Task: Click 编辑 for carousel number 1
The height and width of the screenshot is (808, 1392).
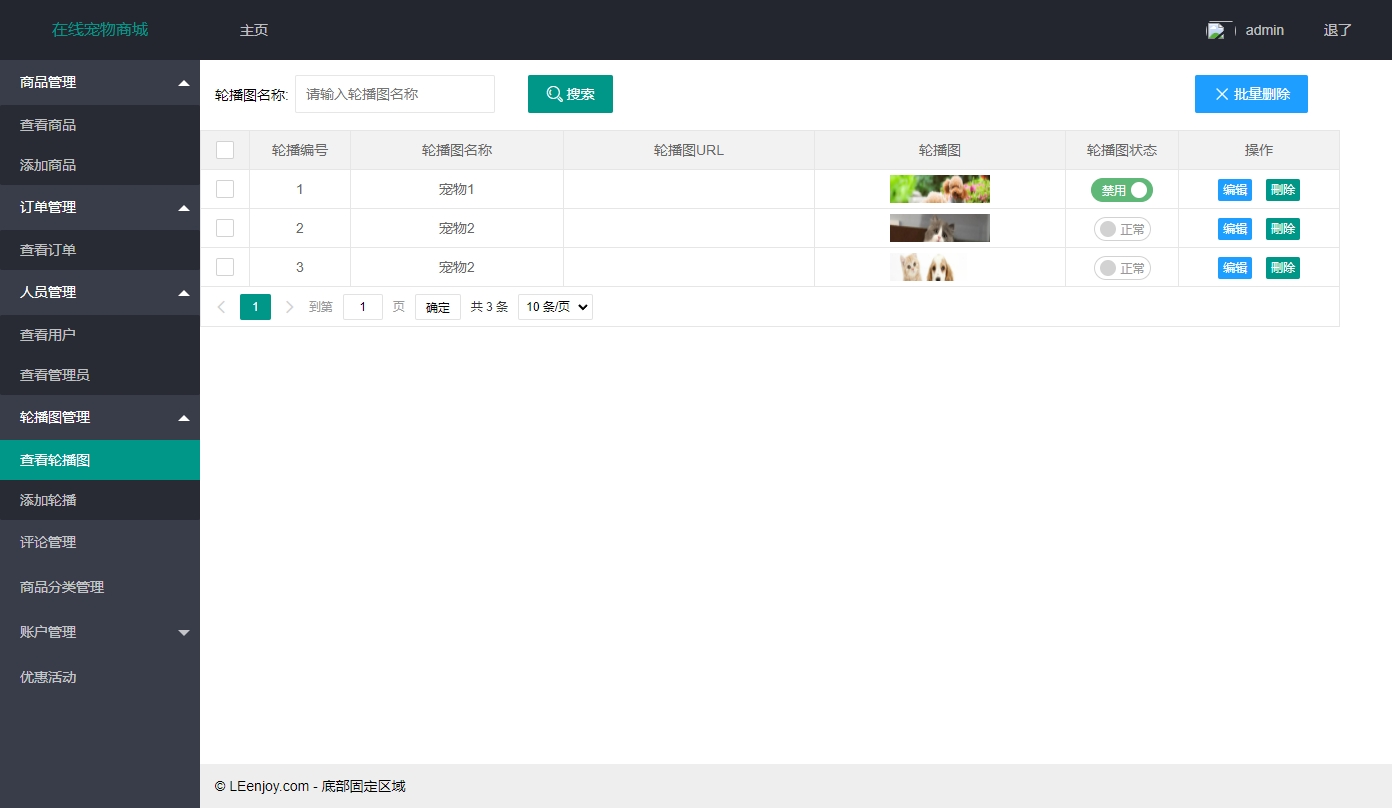Action: click(x=1235, y=190)
